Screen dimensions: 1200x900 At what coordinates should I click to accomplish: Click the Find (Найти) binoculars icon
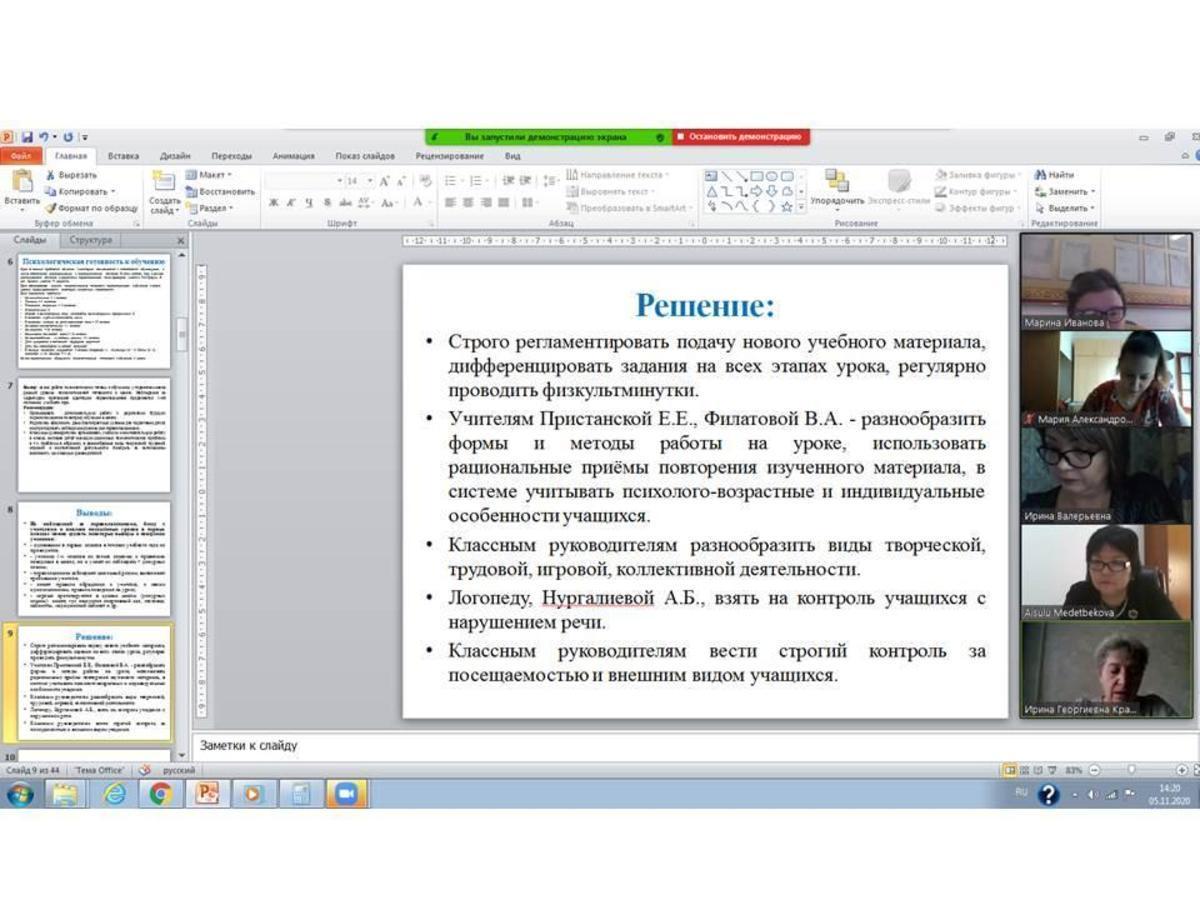pos(1040,175)
